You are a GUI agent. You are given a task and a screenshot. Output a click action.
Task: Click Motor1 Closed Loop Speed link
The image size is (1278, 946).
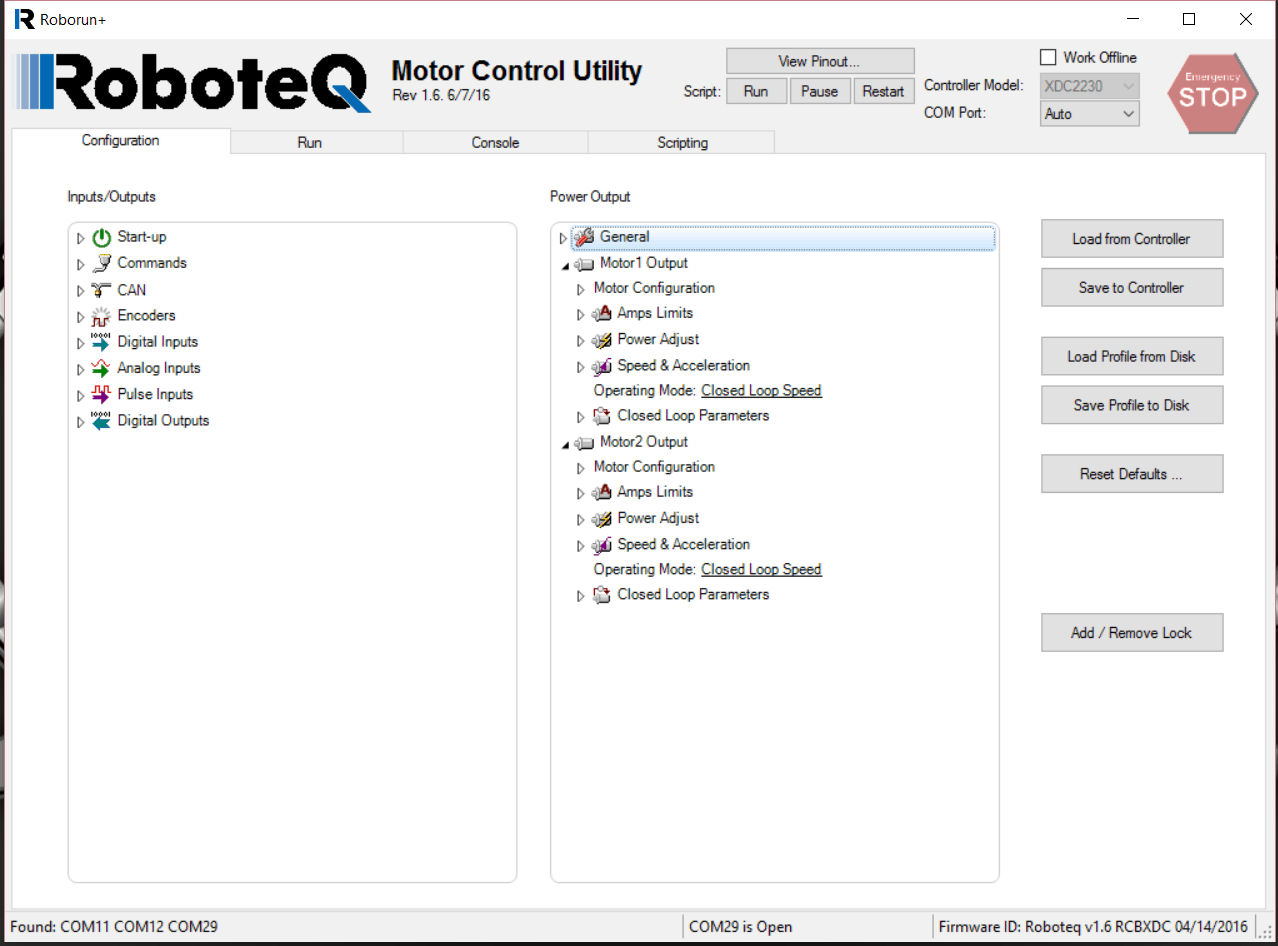coord(761,391)
